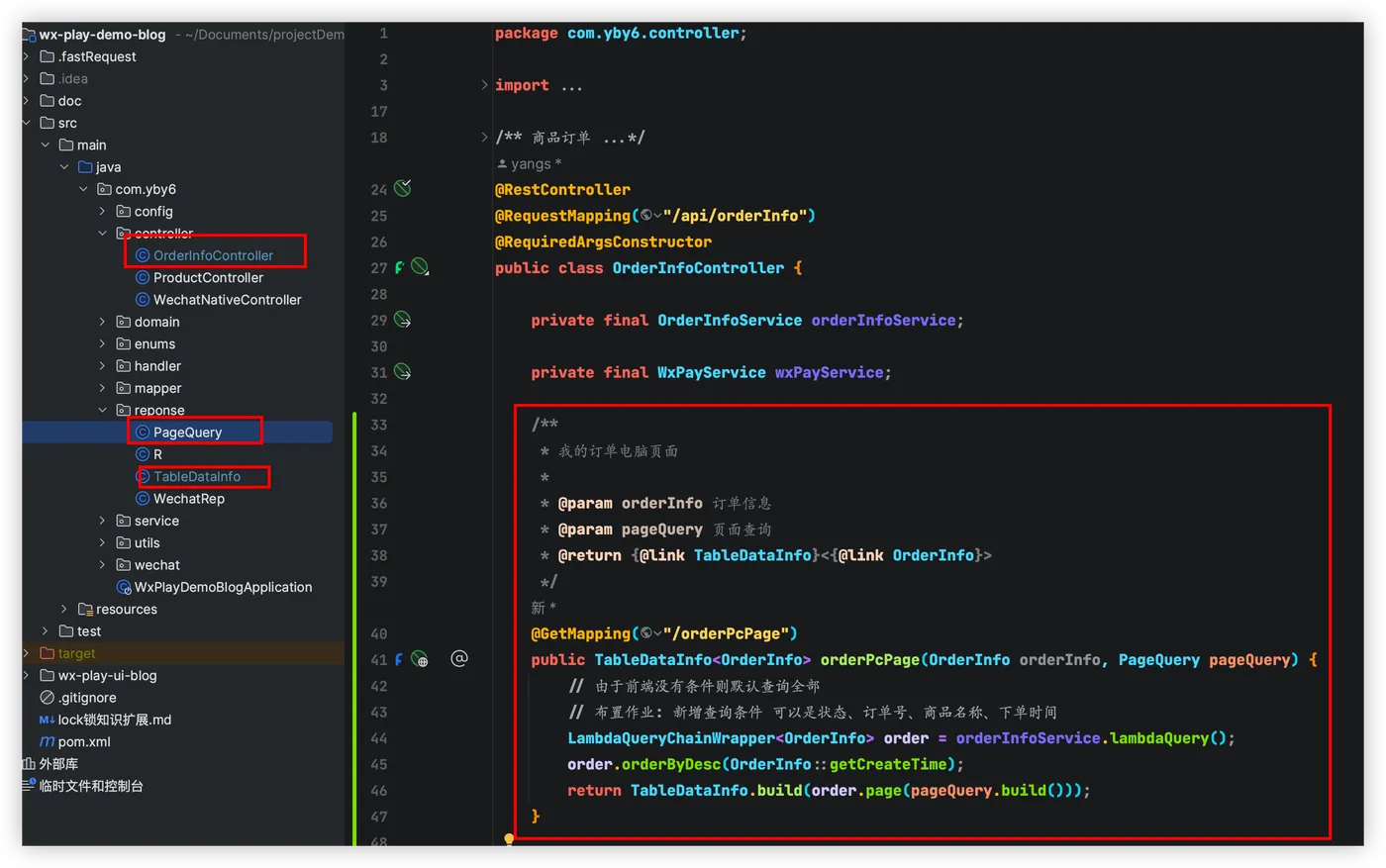Click the "/api/orderInfo" path string
1386x868 pixels.
pos(735,216)
